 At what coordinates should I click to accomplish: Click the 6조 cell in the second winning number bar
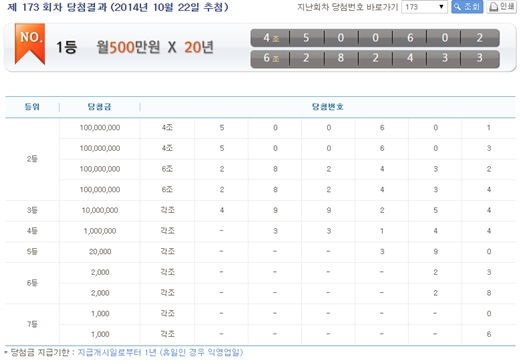tap(271, 58)
